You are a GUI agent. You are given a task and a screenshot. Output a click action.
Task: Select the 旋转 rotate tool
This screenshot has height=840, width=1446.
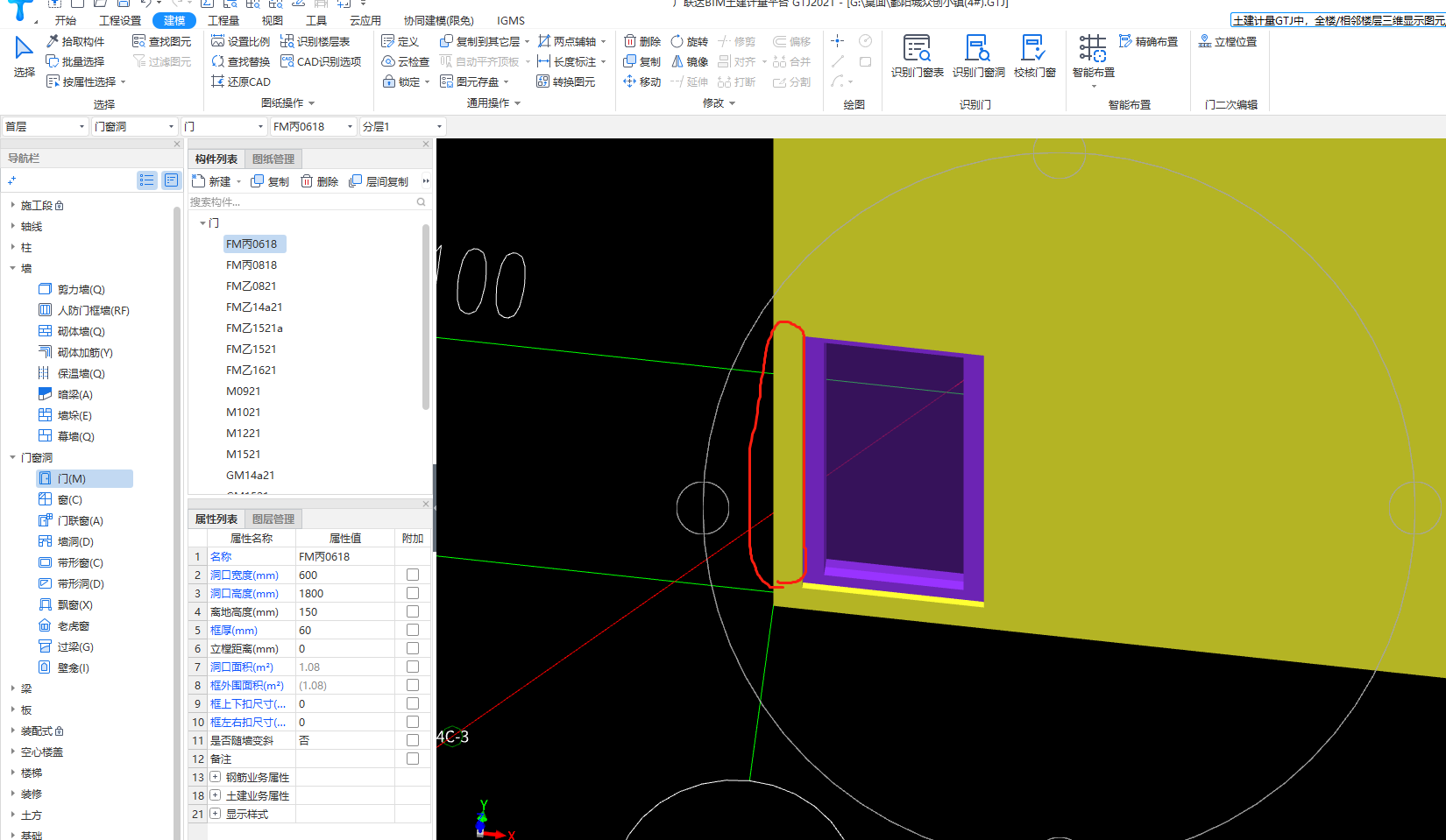click(690, 41)
